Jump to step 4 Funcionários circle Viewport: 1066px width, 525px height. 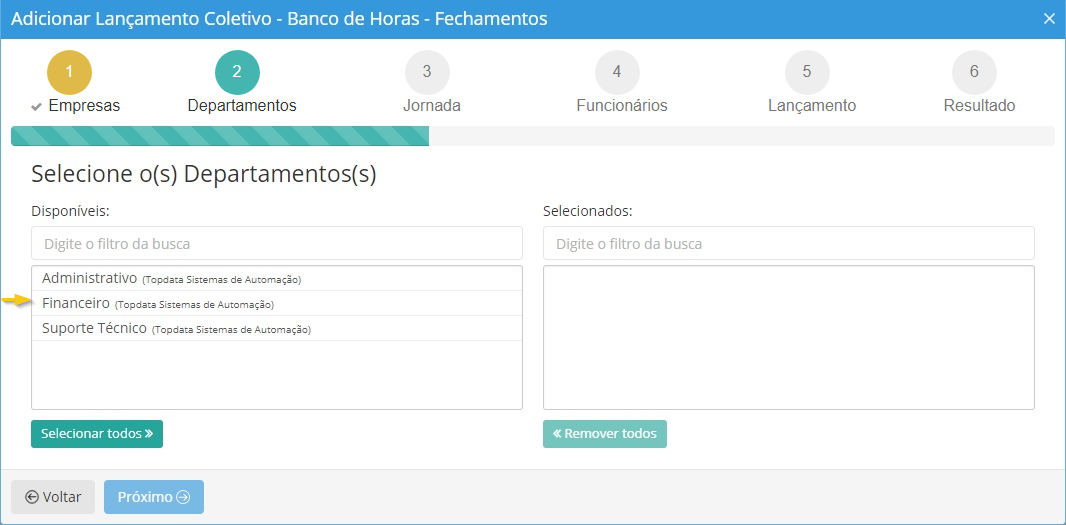(x=617, y=72)
